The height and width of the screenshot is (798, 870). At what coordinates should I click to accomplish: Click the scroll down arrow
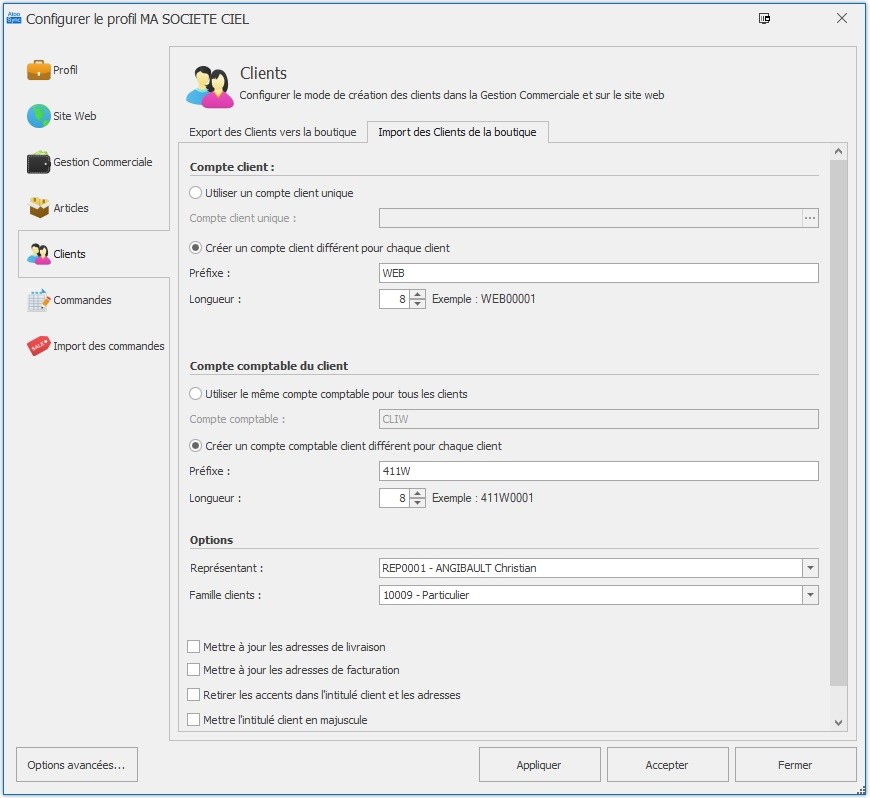(838, 723)
